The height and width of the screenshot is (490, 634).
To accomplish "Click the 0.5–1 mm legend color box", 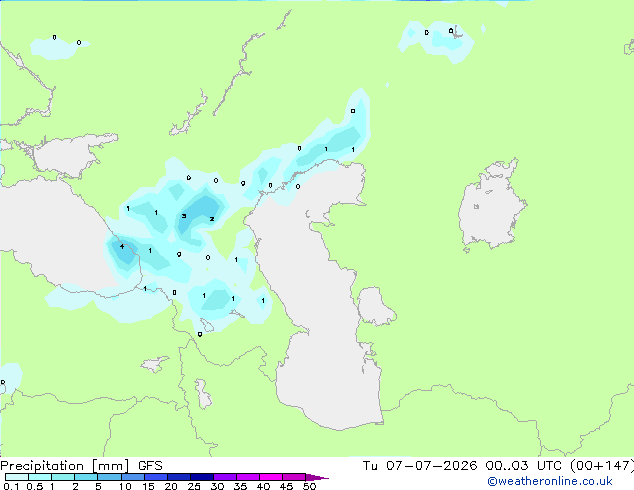I will [x=40, y=477].
